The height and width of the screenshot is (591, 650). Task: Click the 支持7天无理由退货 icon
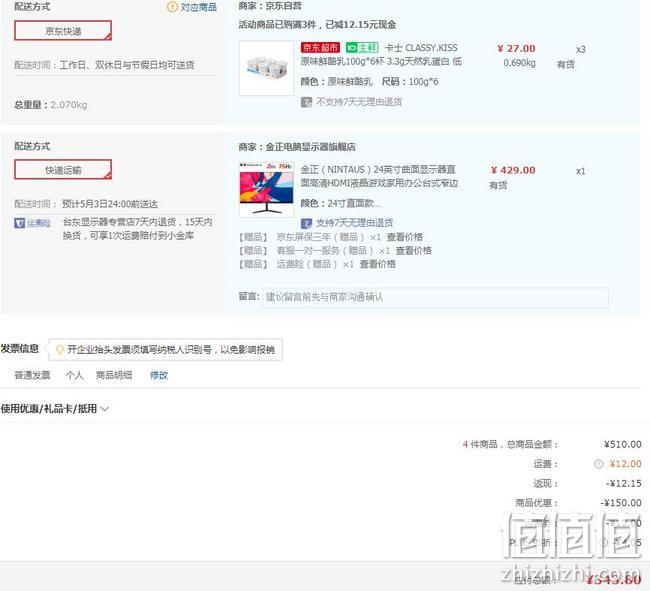pos(306,223)
